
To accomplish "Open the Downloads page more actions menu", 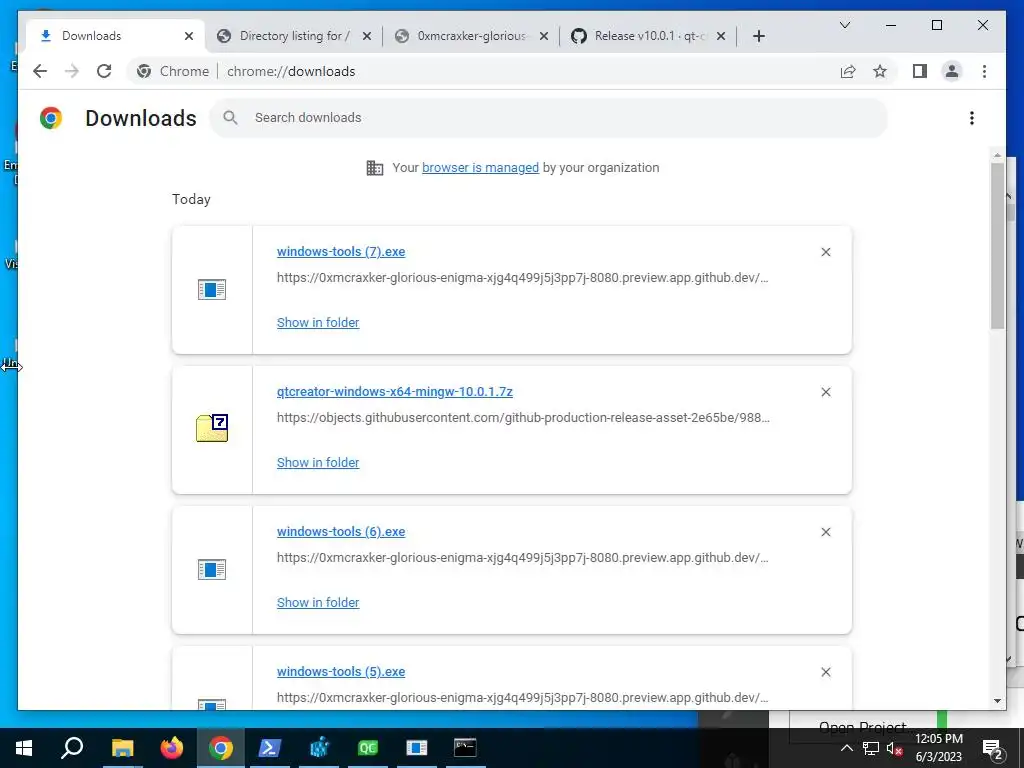I will coord(972,118).
